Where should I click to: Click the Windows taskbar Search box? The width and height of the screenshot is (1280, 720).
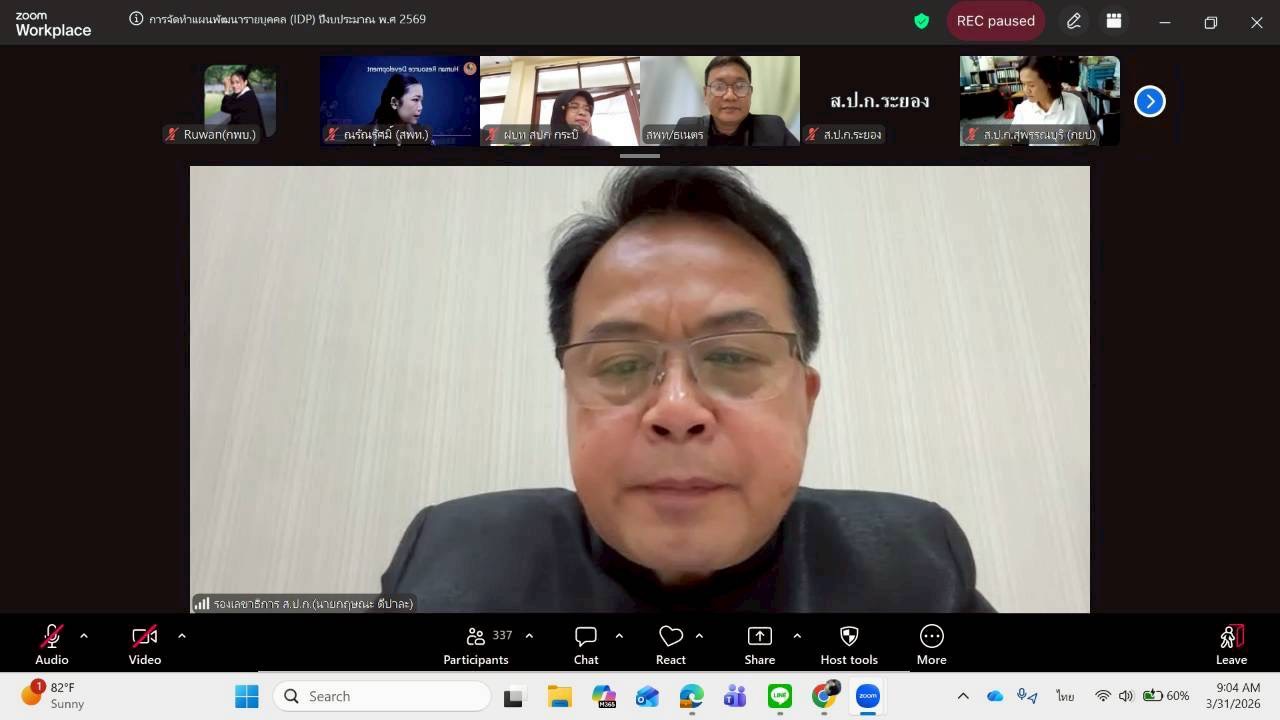[x=381, y=696]
